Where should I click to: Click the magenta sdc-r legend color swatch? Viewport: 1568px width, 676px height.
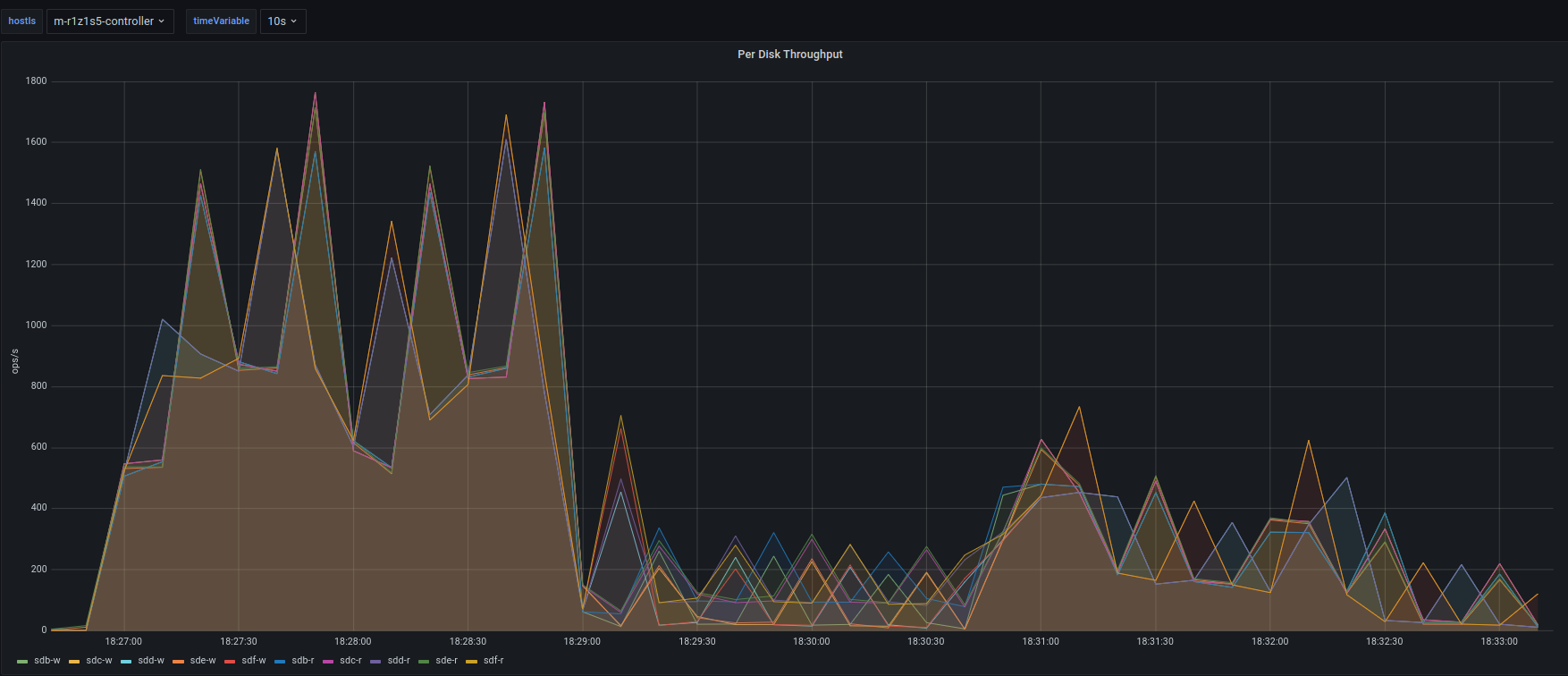[328, 661]
